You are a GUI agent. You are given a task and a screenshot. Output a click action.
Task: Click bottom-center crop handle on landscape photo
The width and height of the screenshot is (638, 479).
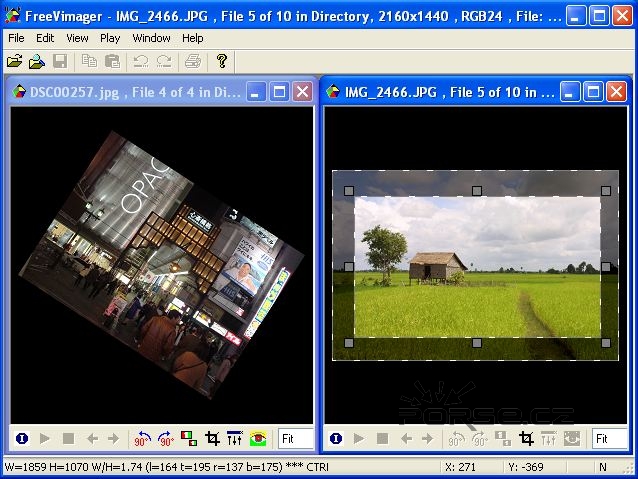point(477,343)
